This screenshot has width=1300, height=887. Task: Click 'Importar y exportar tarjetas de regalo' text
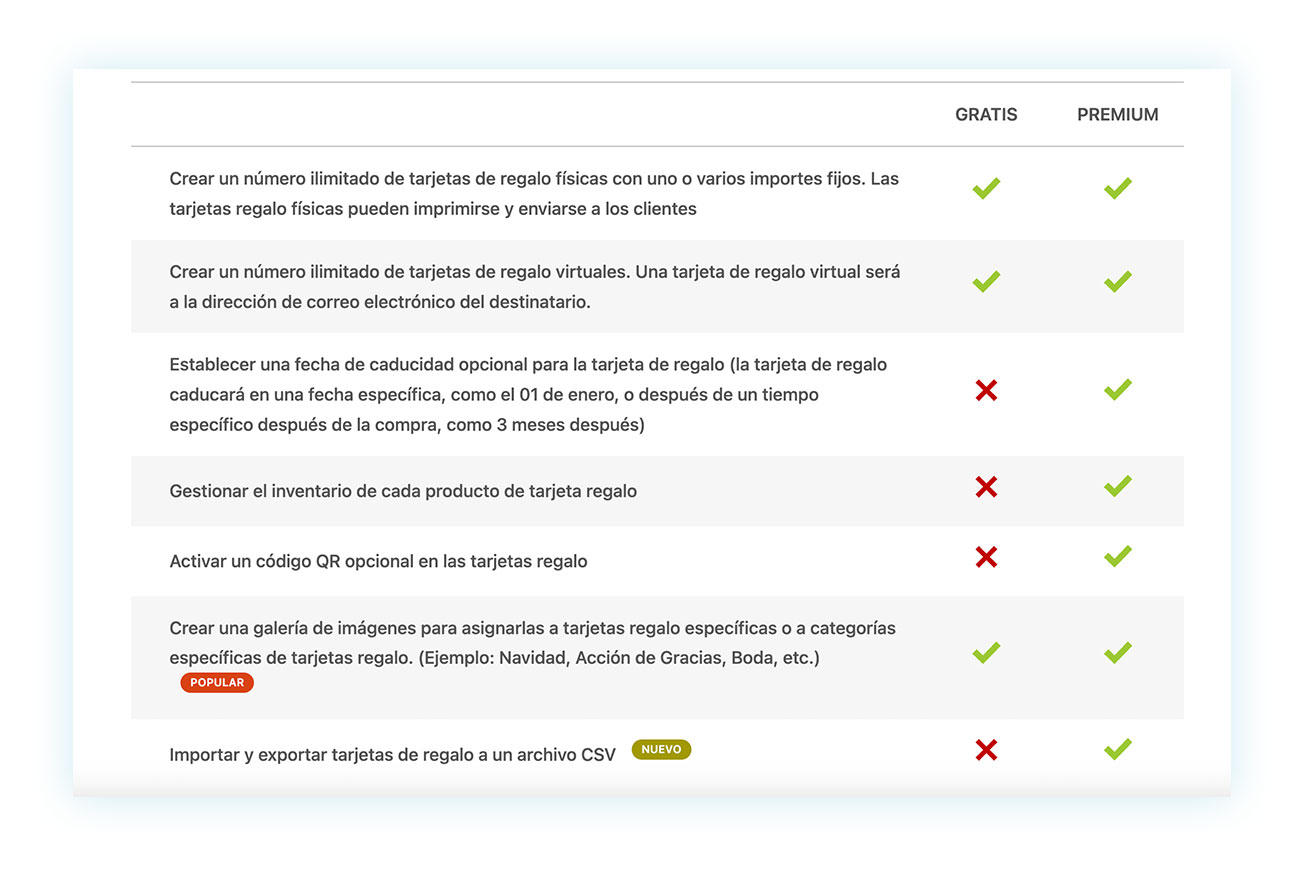click(x=318, y=755)
